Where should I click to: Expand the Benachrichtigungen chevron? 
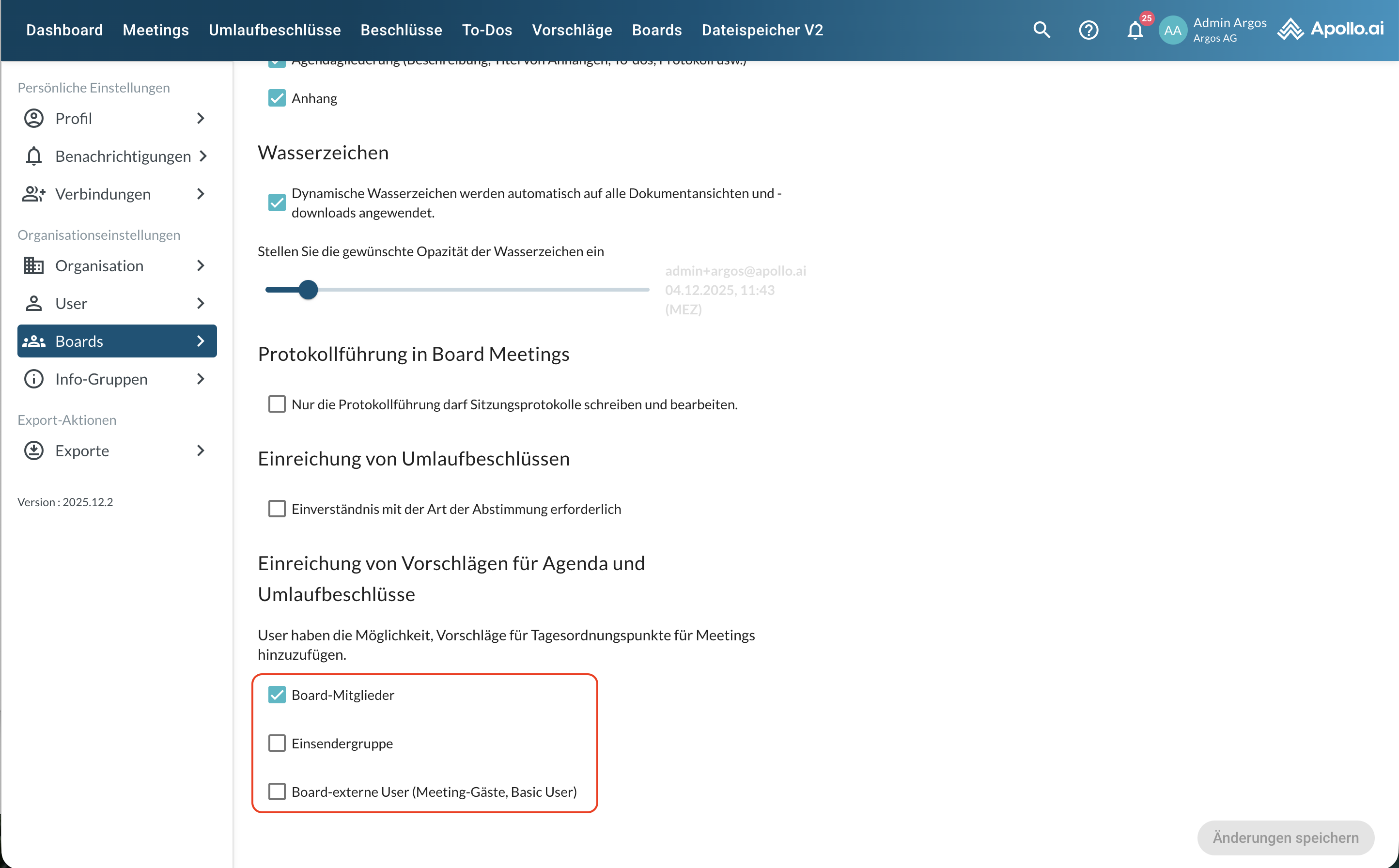(x=202, y=156)
